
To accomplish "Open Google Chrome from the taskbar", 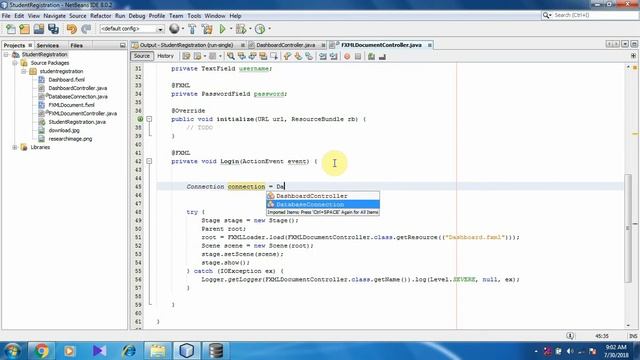I will coord(41,351).
